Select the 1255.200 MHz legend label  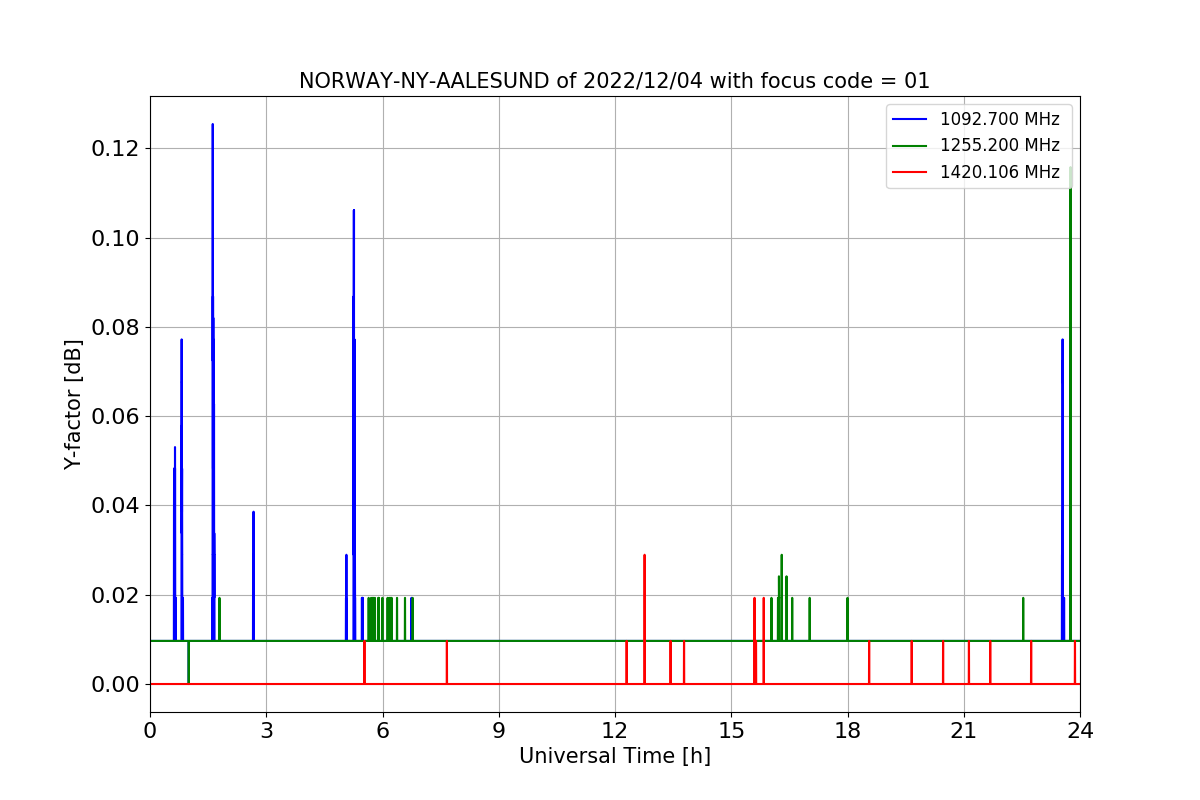pyautogui.click(x=999, y=145)
